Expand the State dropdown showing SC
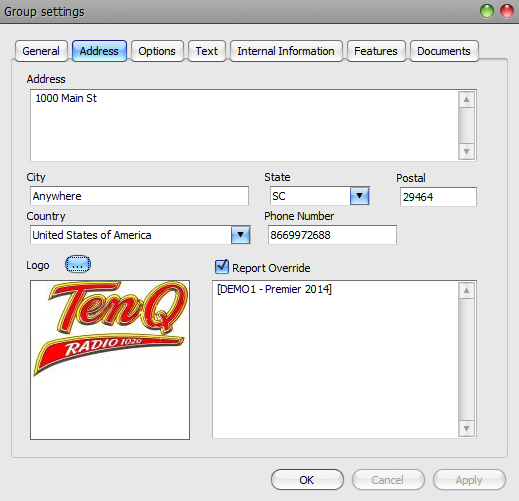 (359, 196)
